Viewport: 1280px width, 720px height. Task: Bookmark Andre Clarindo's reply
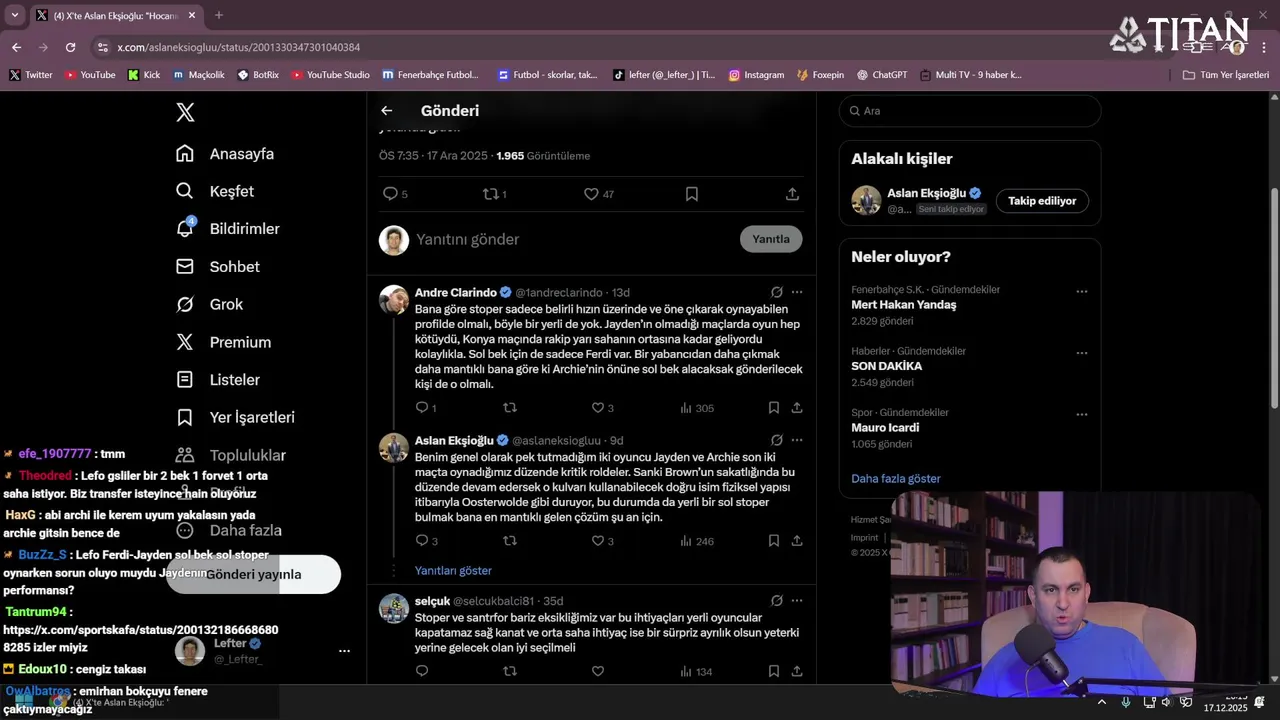(774, 408)
